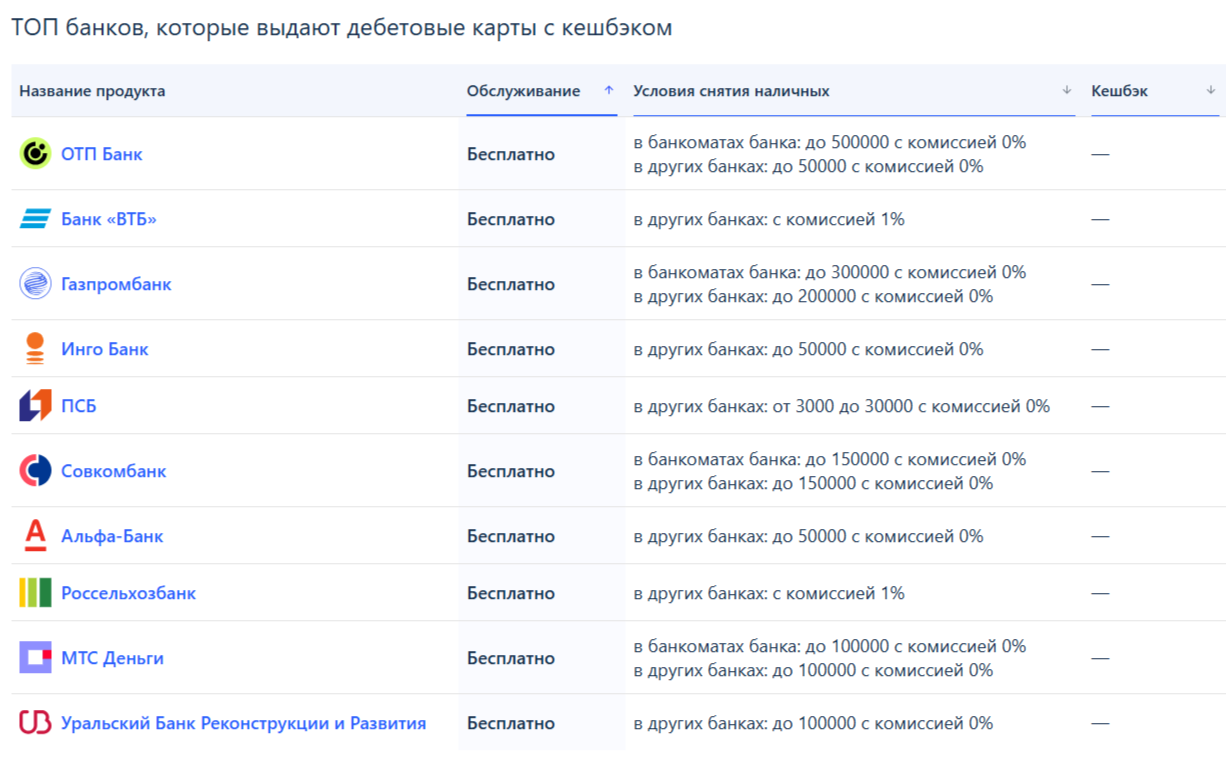Sort by Условия снятия наличных arrow
Viewport: 1226px width, 762px height.
pyautogui.click(x=1066, y=91)
